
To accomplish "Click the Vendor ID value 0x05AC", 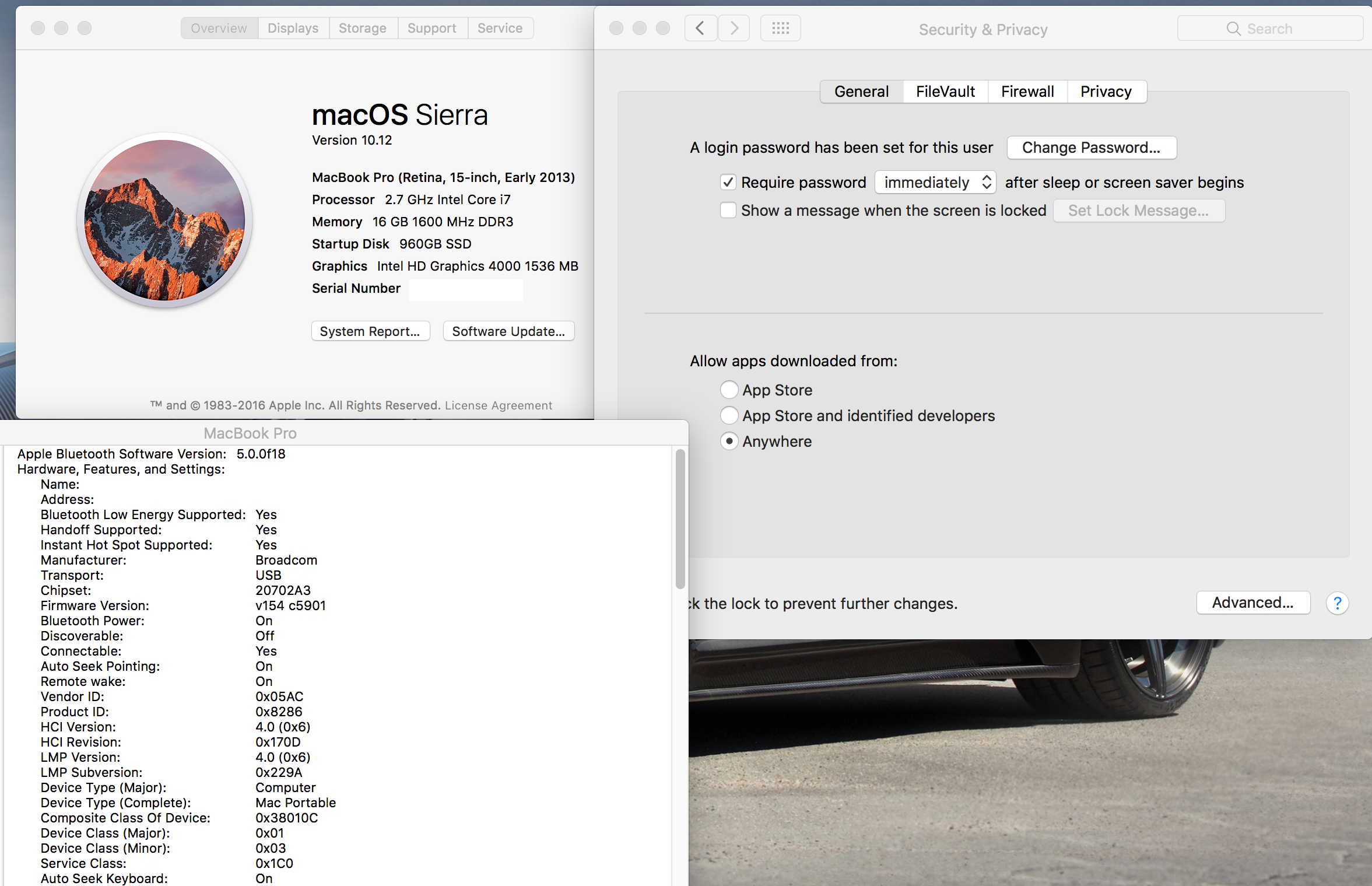I will tap(279, 696).
